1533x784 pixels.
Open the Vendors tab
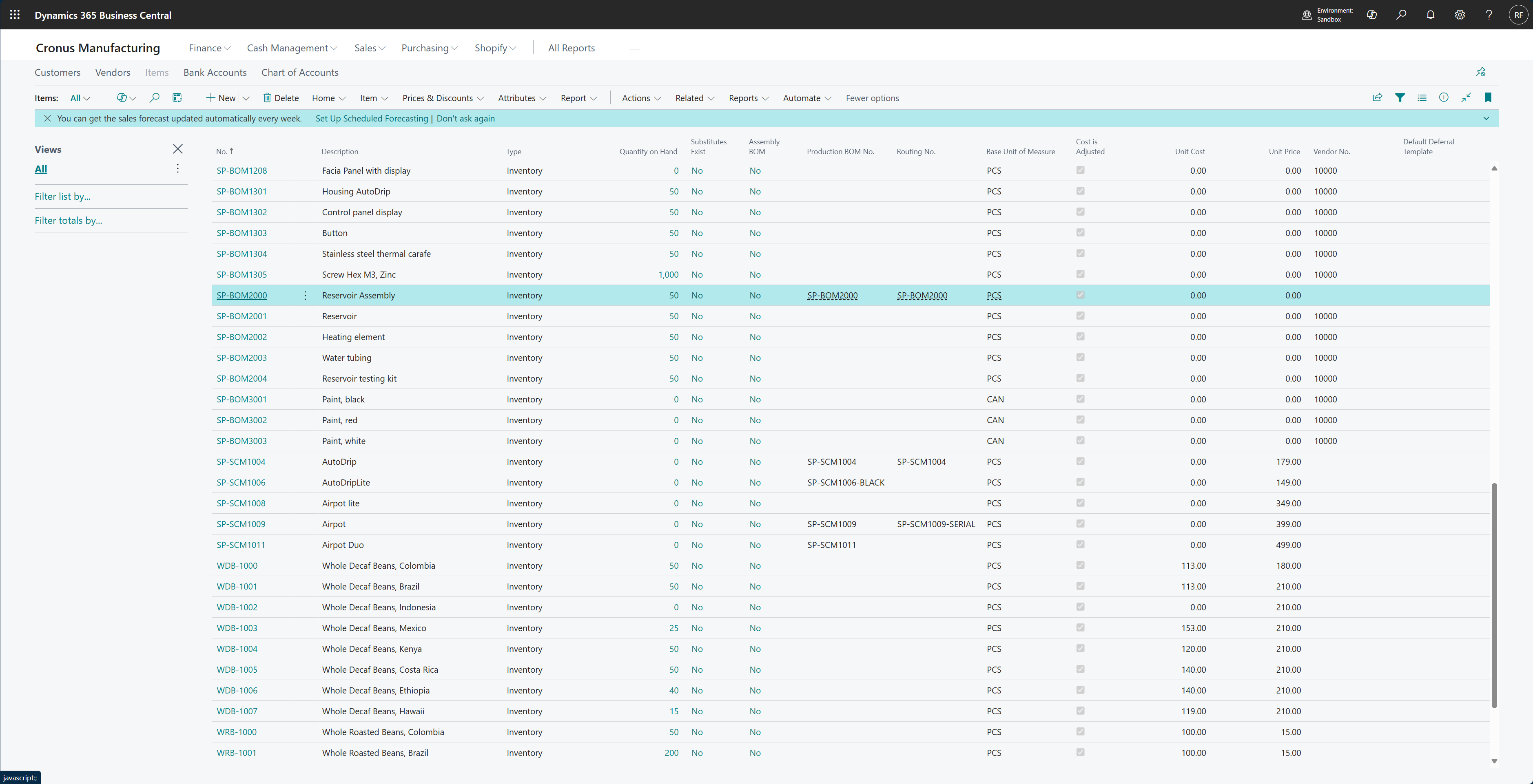[113, 73]
